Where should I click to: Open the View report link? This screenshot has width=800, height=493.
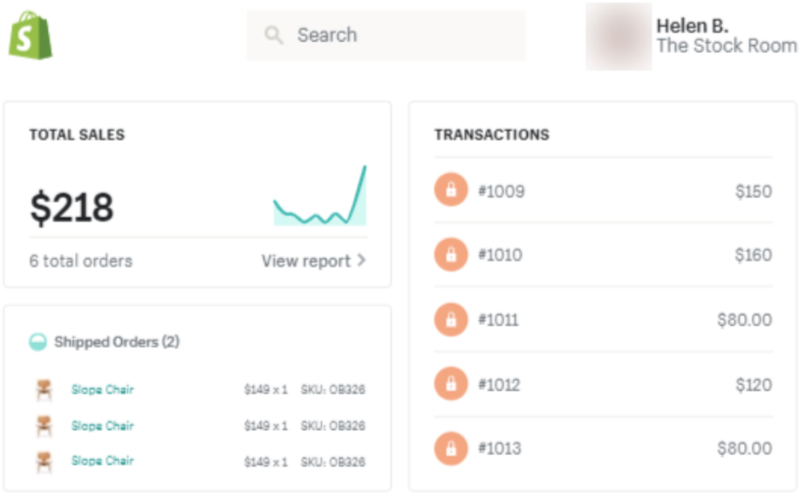tap(314, 261)
